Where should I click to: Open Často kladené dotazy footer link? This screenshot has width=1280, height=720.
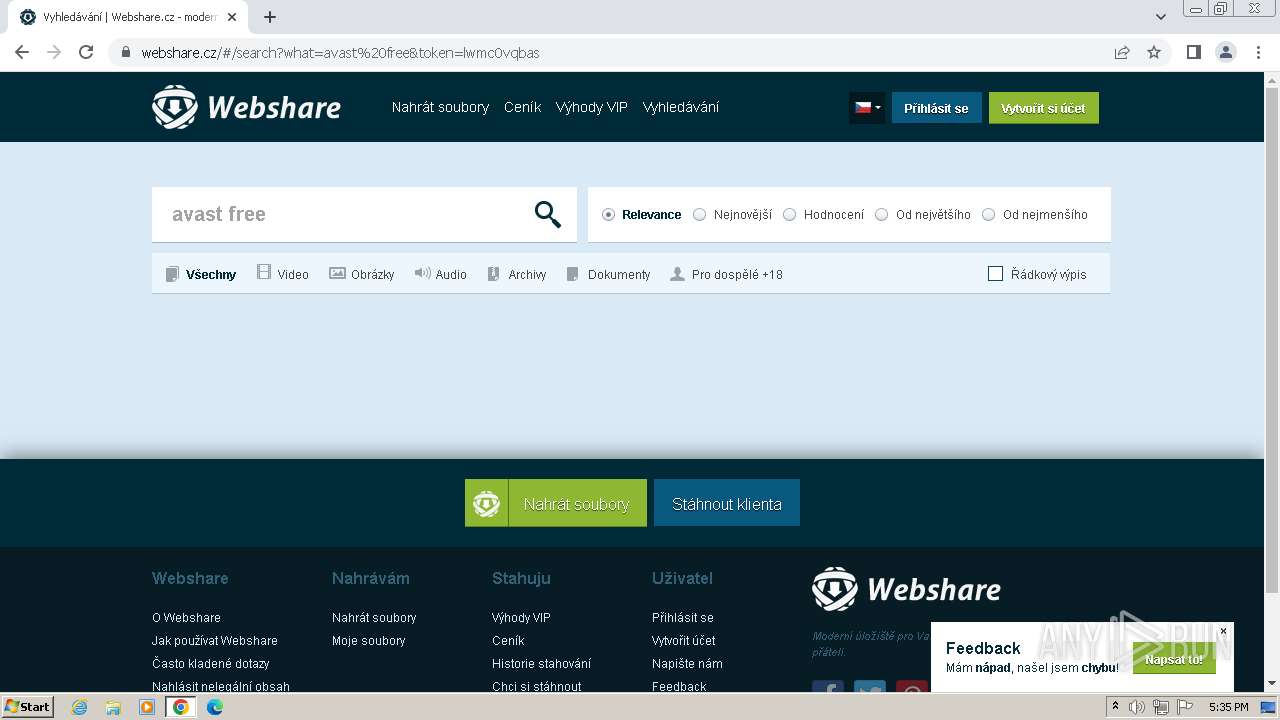[x=210, y=664]
